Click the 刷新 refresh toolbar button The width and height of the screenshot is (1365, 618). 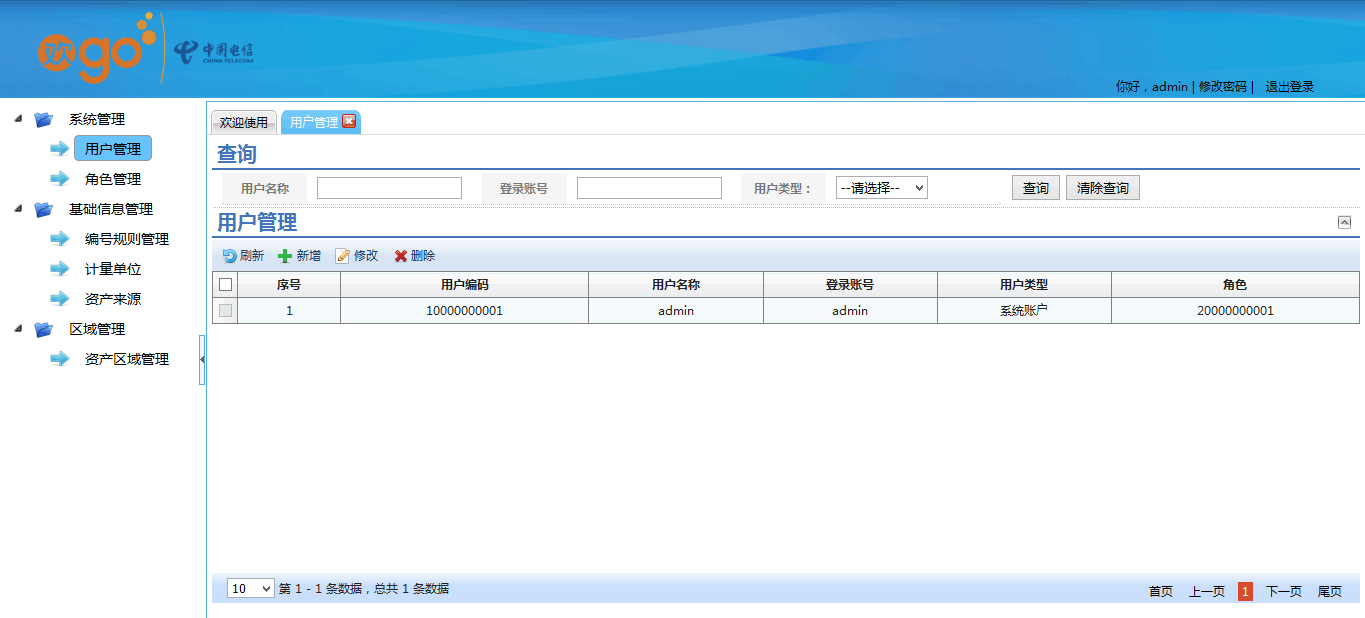point(243,256)
